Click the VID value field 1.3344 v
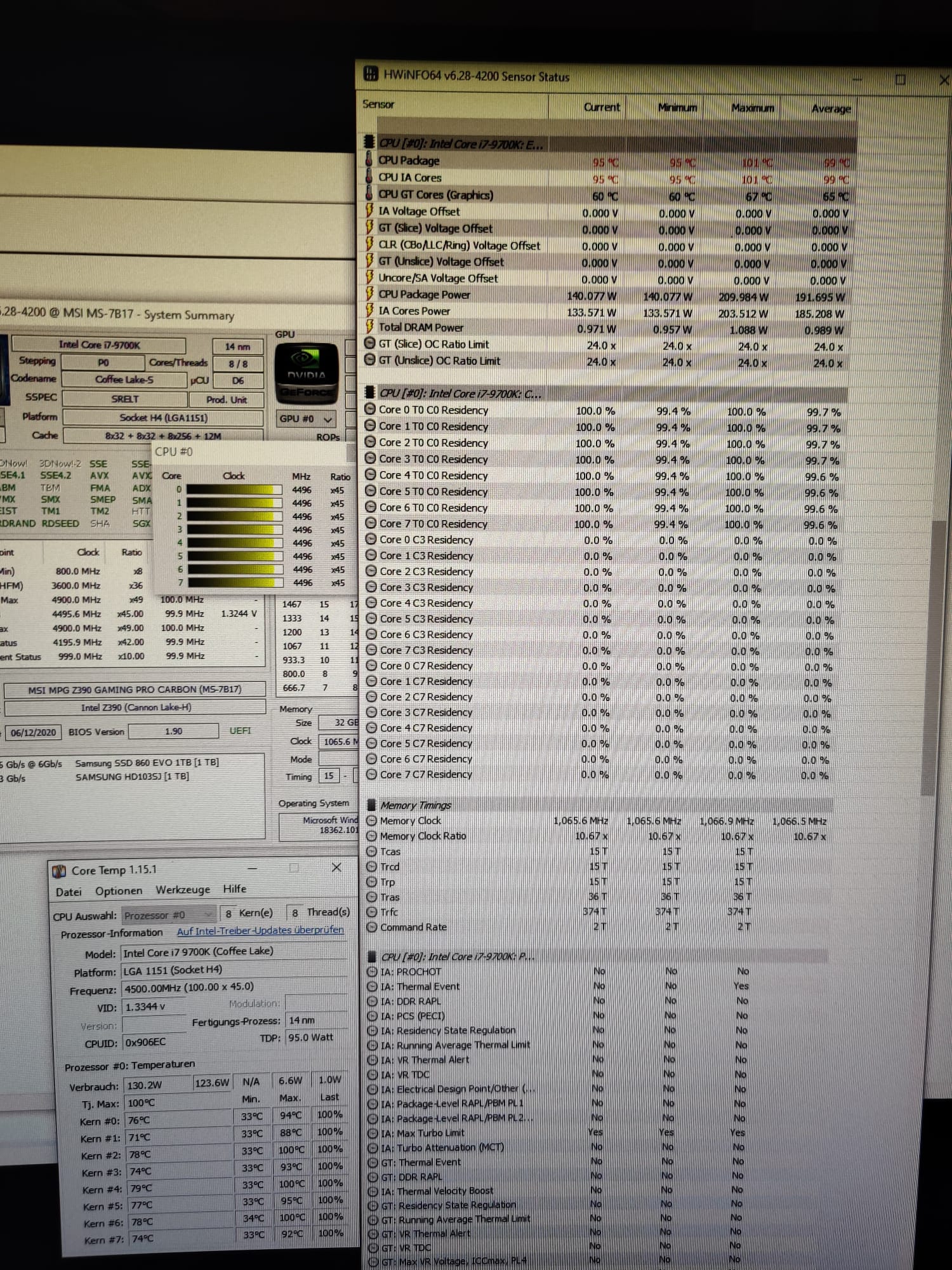The height and width of the screenshot is (1270, 952). [x=153, y=1006]
